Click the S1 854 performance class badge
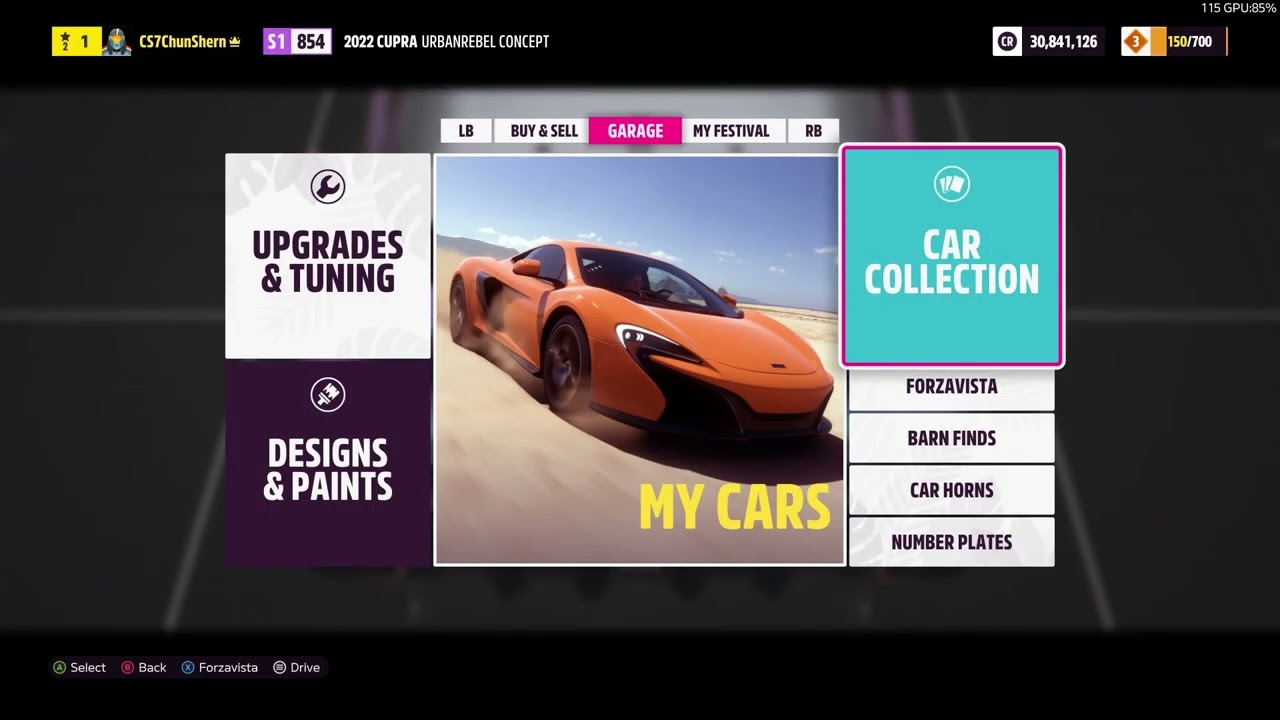Screen dimensions: 1280x720 tap(297, 42)
